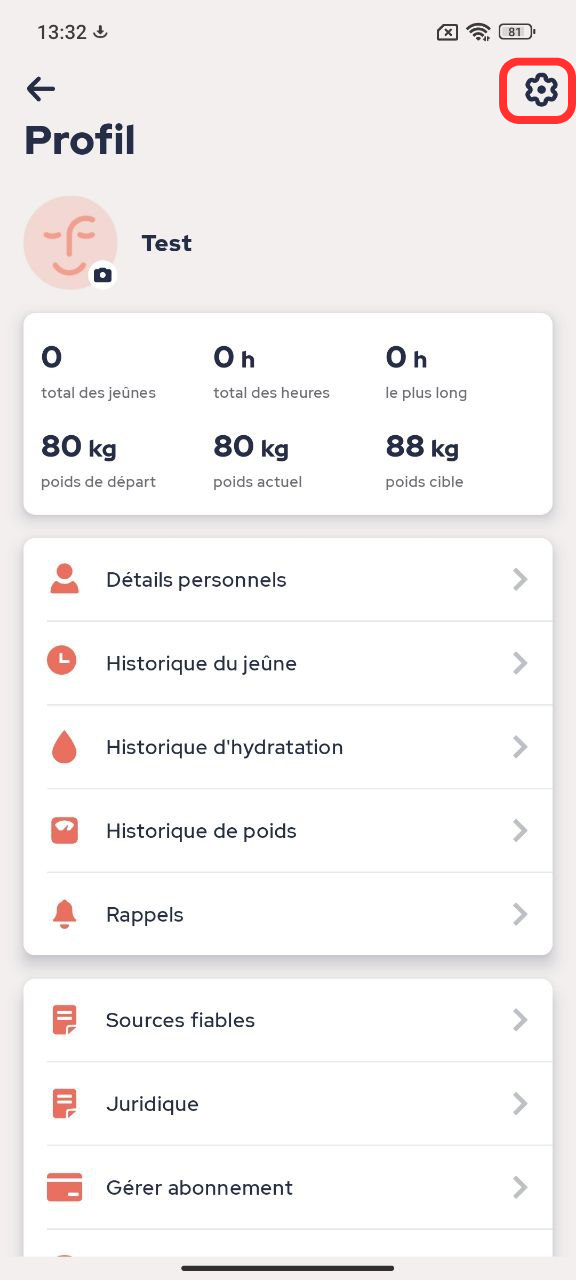Tap the card icon for Gérer abonnement
This screenshot has width=576, height=1280.
pyautogui.click(x=64, y=1187)
